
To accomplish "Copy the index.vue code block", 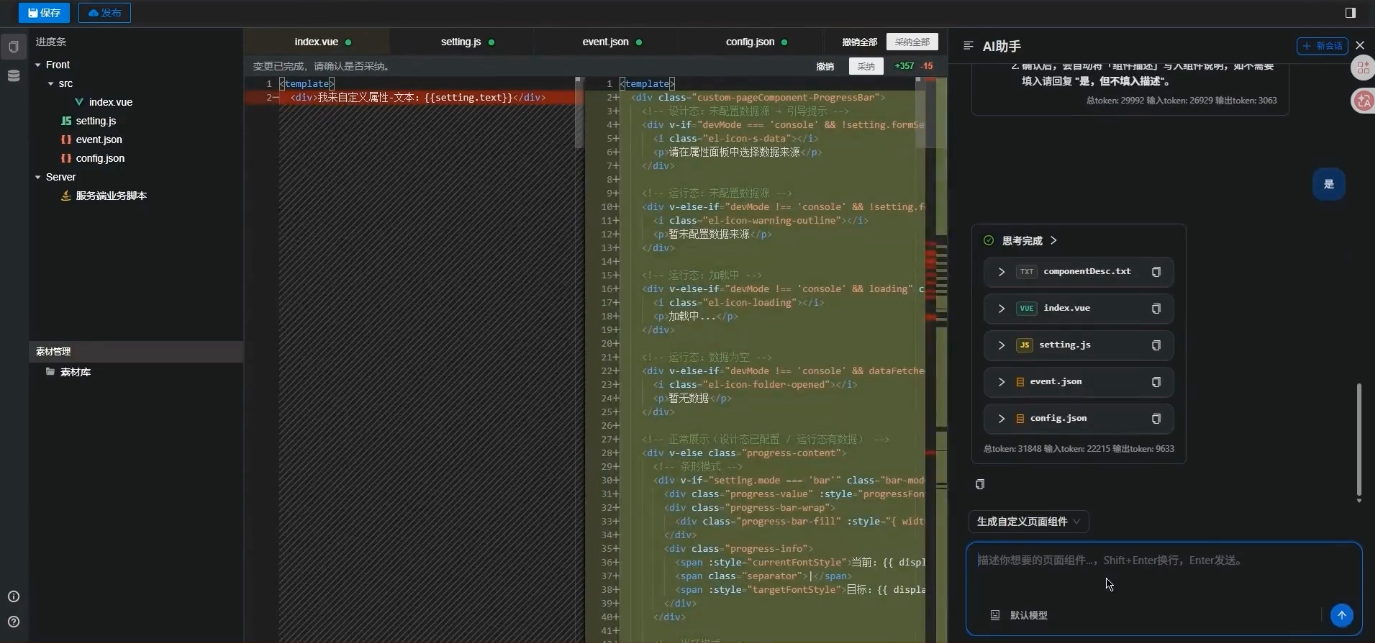I will pyautogui.click(x=1156, y=309).
